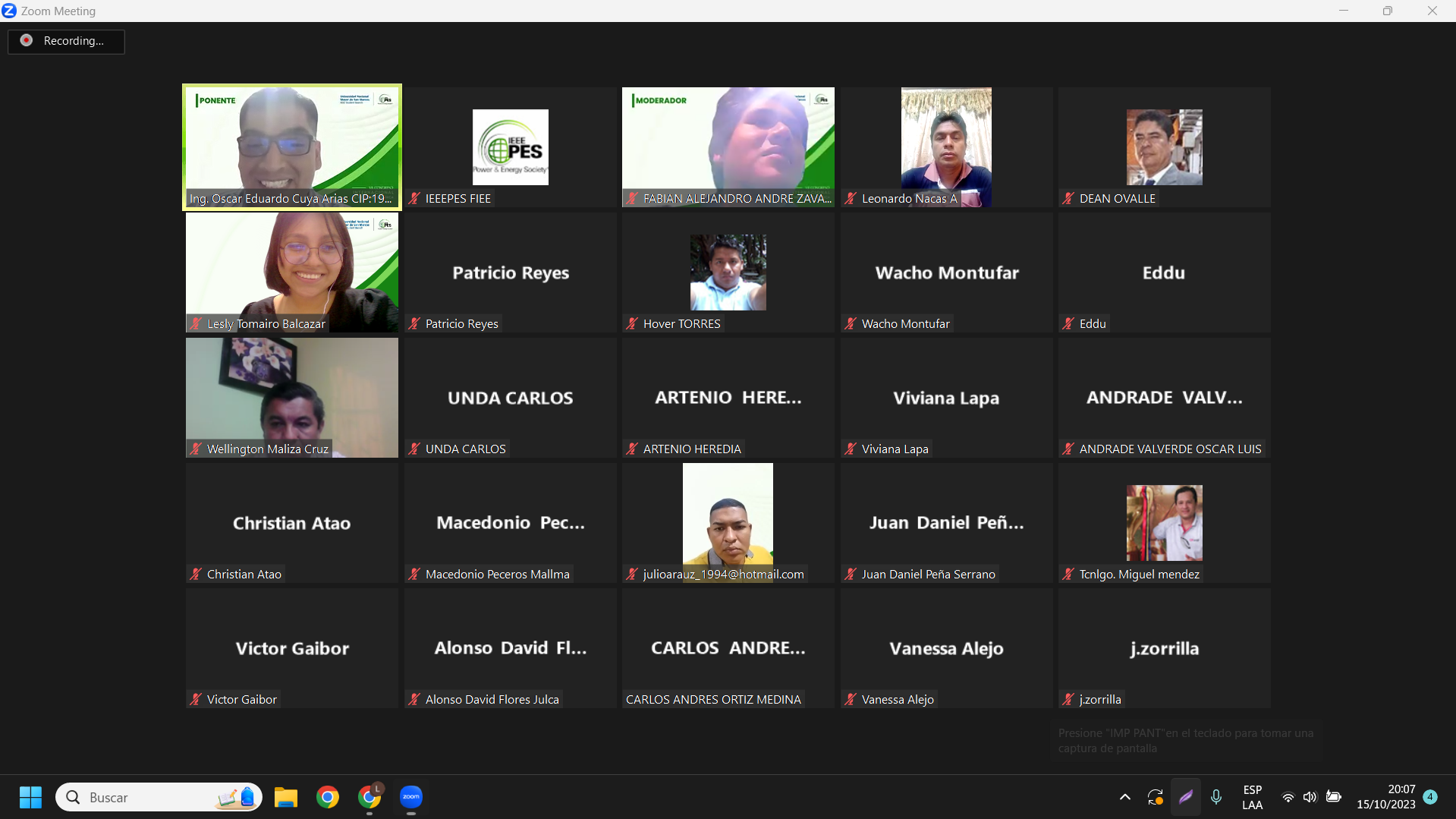Screen dimensions: 1456x819
Task: Open the Wi-Fi network icon
Action: tap(1288, 797)
